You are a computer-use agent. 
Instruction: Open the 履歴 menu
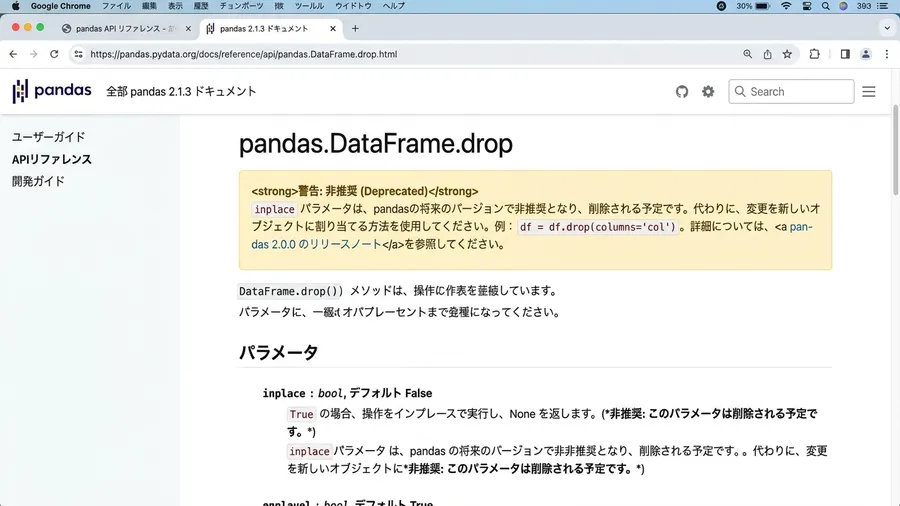coord(201,6)
